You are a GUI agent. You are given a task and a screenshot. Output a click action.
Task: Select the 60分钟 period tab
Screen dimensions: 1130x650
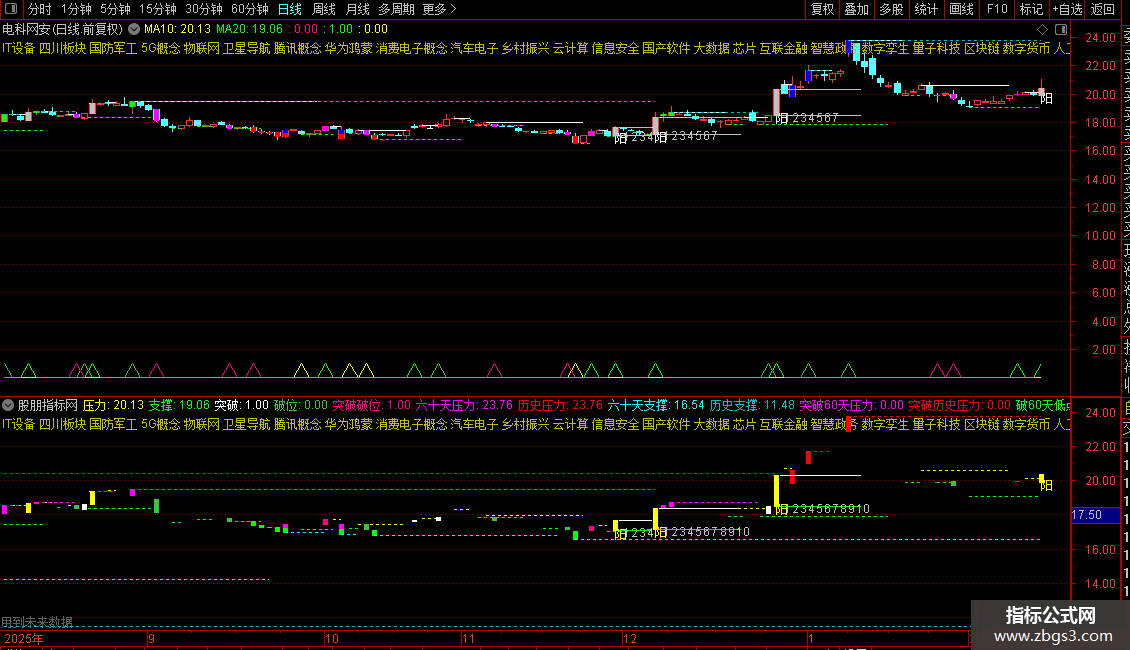point(250,9)
